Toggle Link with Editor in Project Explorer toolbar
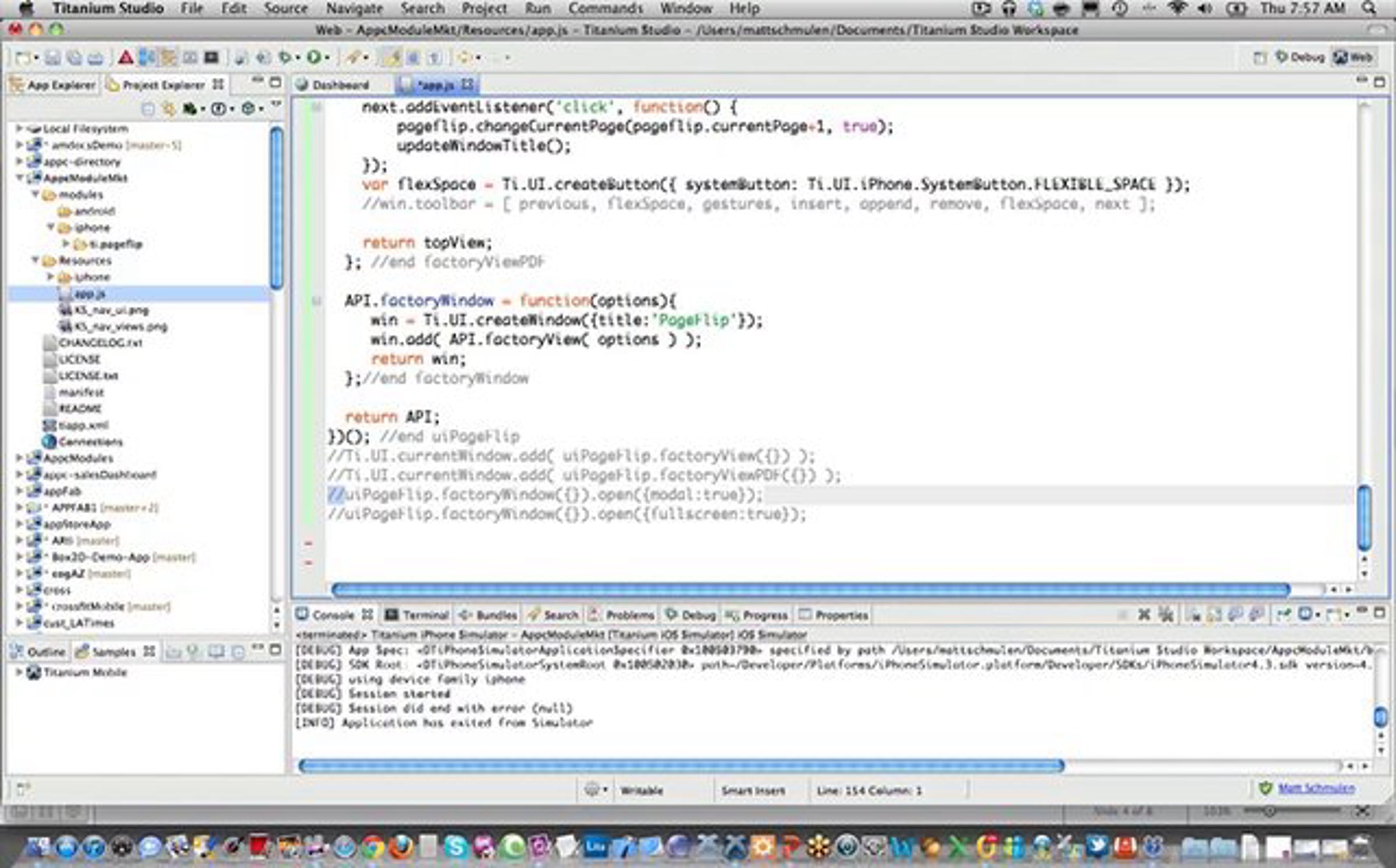The height and width of the screenshot is (868, 1396). point(168,109)
